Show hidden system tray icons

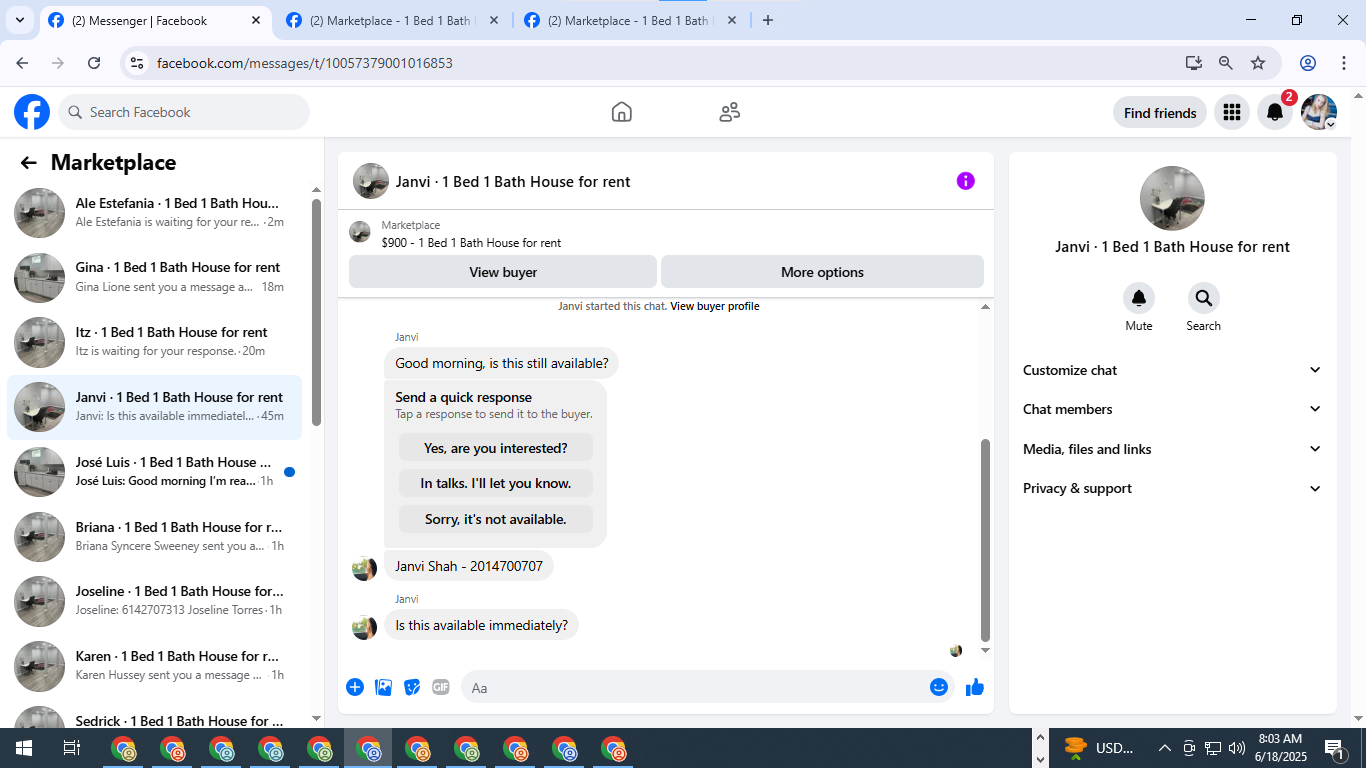pyautogui.click(x=1164, y=748)
